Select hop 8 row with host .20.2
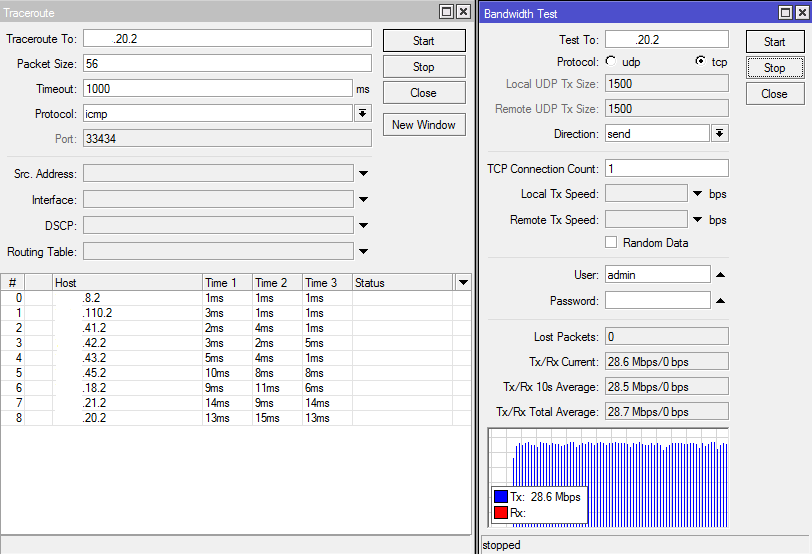812x554 pixels. (x=236, y=418)
